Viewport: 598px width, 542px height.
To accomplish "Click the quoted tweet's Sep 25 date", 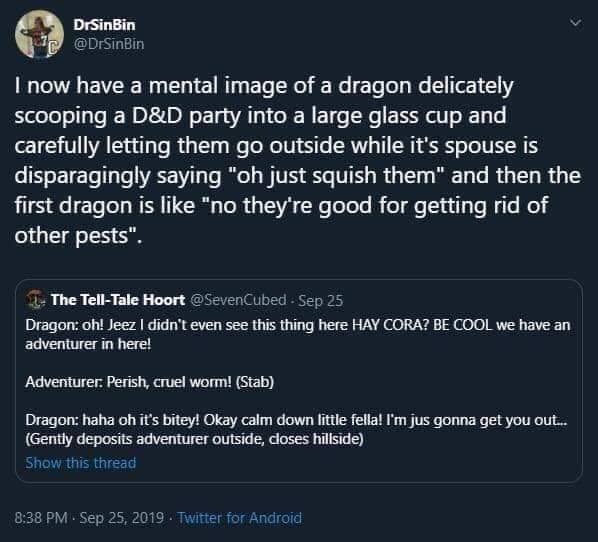I will (321, 301).
